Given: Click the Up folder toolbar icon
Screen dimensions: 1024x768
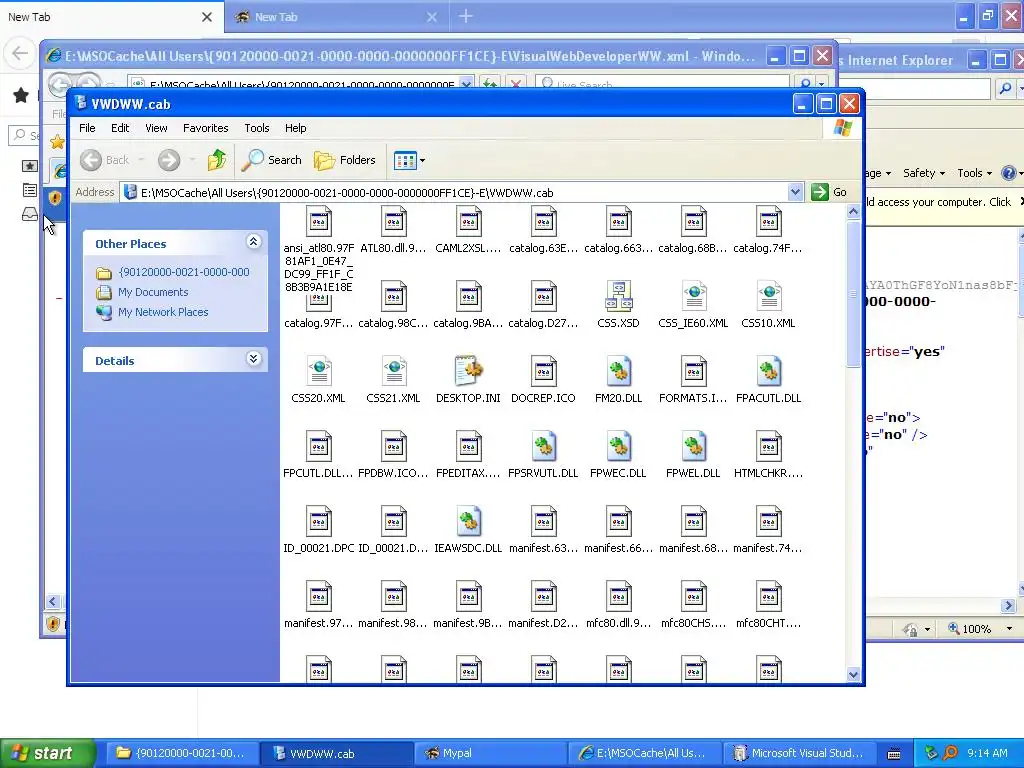Looking at the screenshot, I should click(x=216, y=160).
